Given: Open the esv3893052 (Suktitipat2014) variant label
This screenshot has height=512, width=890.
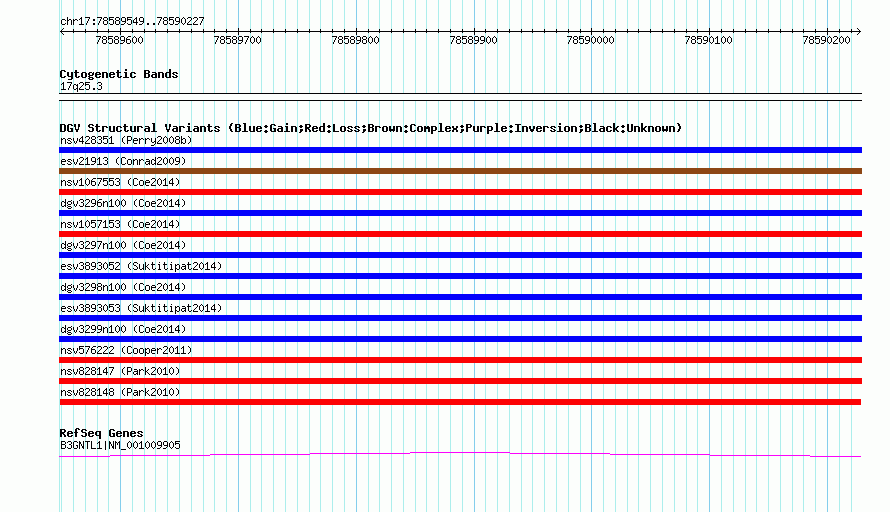Looking at the screenshot, I should pos(141,266).
